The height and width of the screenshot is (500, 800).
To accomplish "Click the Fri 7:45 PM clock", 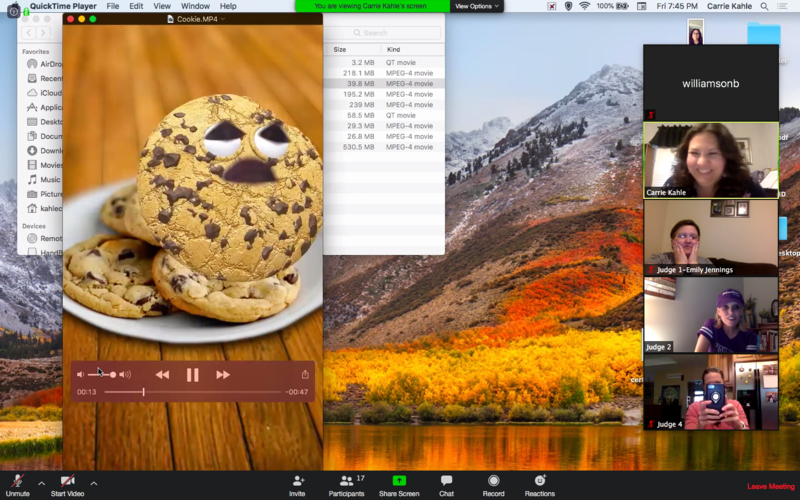I will click(x=677, y=6).
